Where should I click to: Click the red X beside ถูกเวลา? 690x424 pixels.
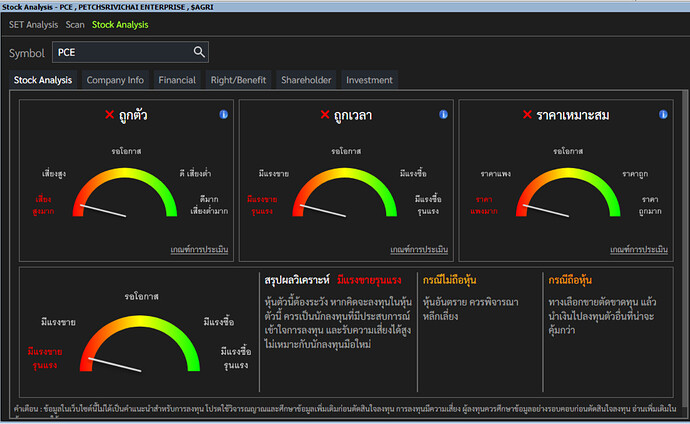pyautogui.click(x=325, y=115)
